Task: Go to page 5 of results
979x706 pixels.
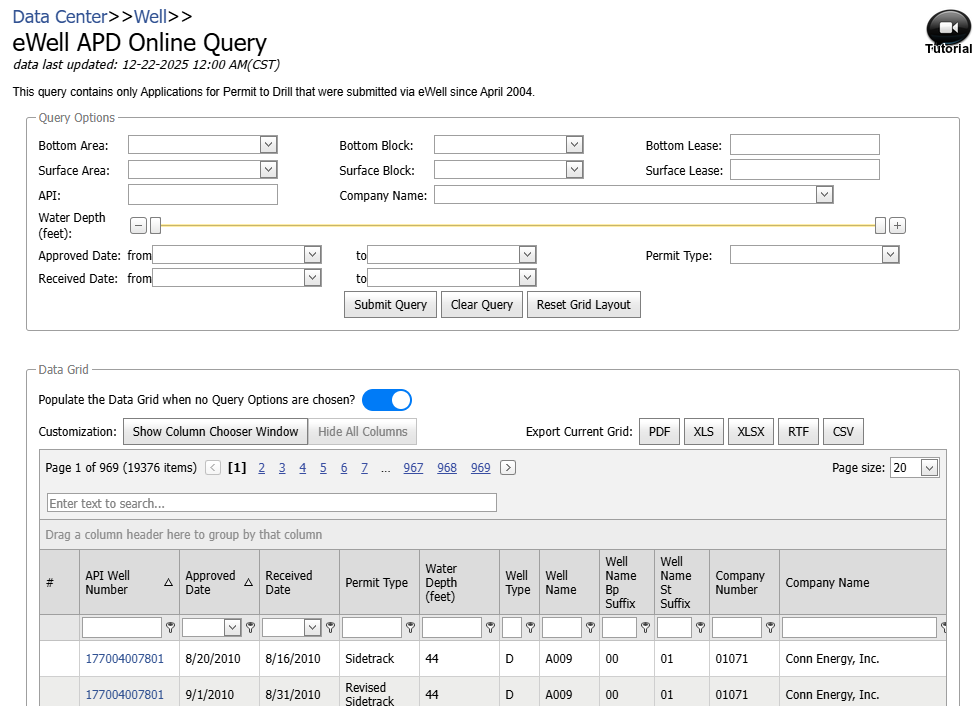Action: click(x=323, y=468)
